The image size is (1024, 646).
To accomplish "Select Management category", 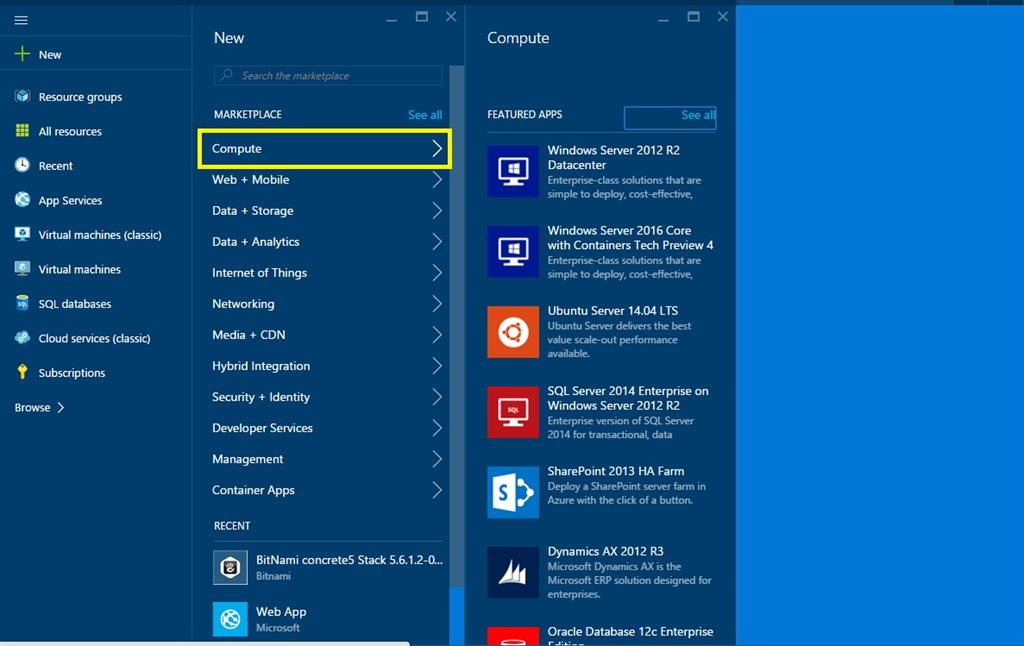I will click(x=325, y=459).
